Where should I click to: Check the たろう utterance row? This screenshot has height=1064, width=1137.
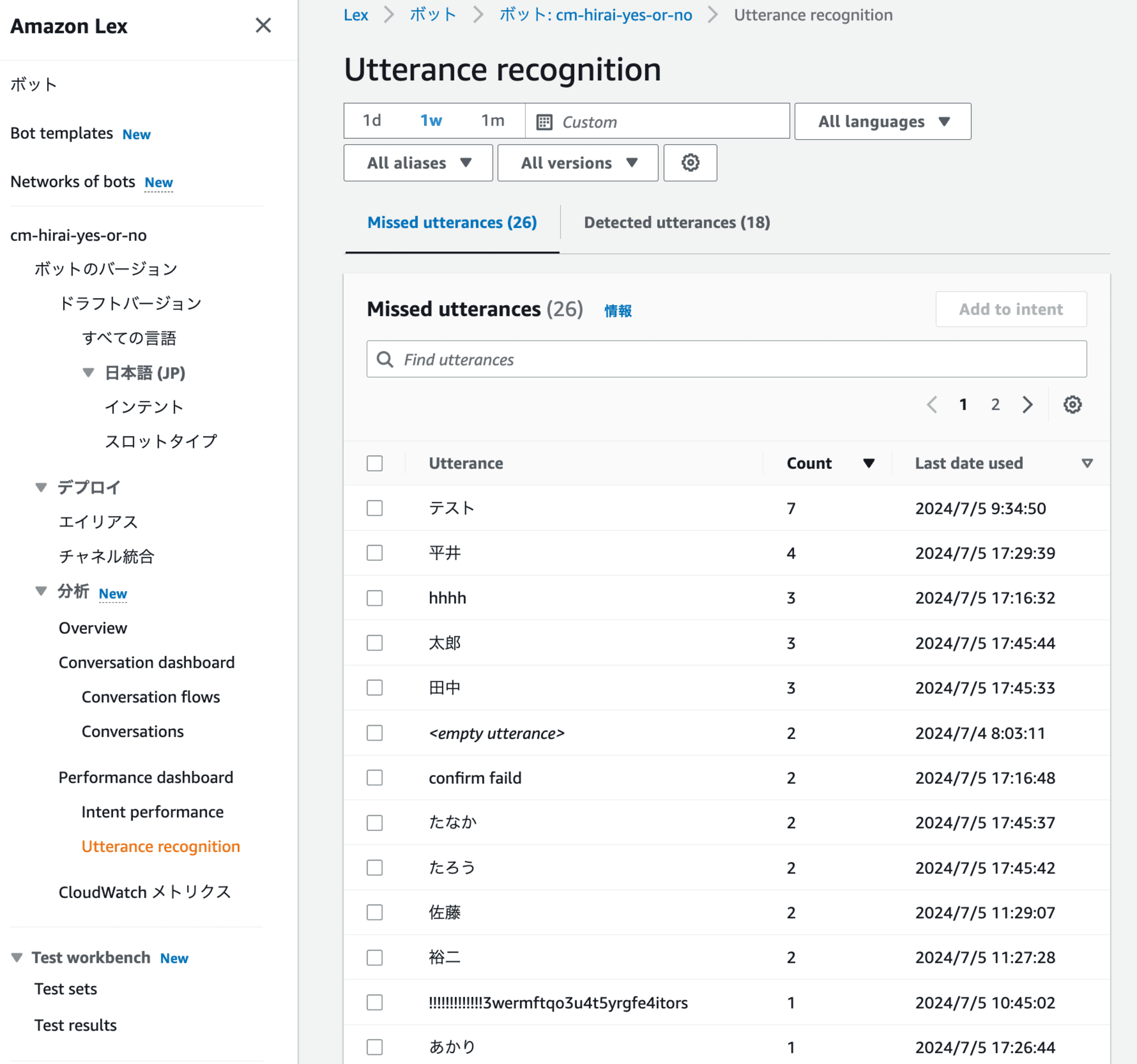(x=375, y=868)
